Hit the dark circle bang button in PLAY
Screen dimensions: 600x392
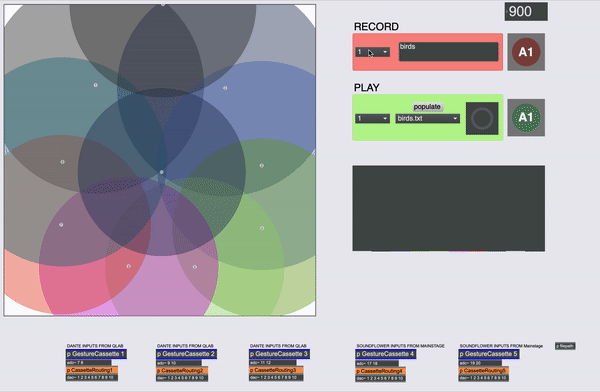(x=482, y=118)
